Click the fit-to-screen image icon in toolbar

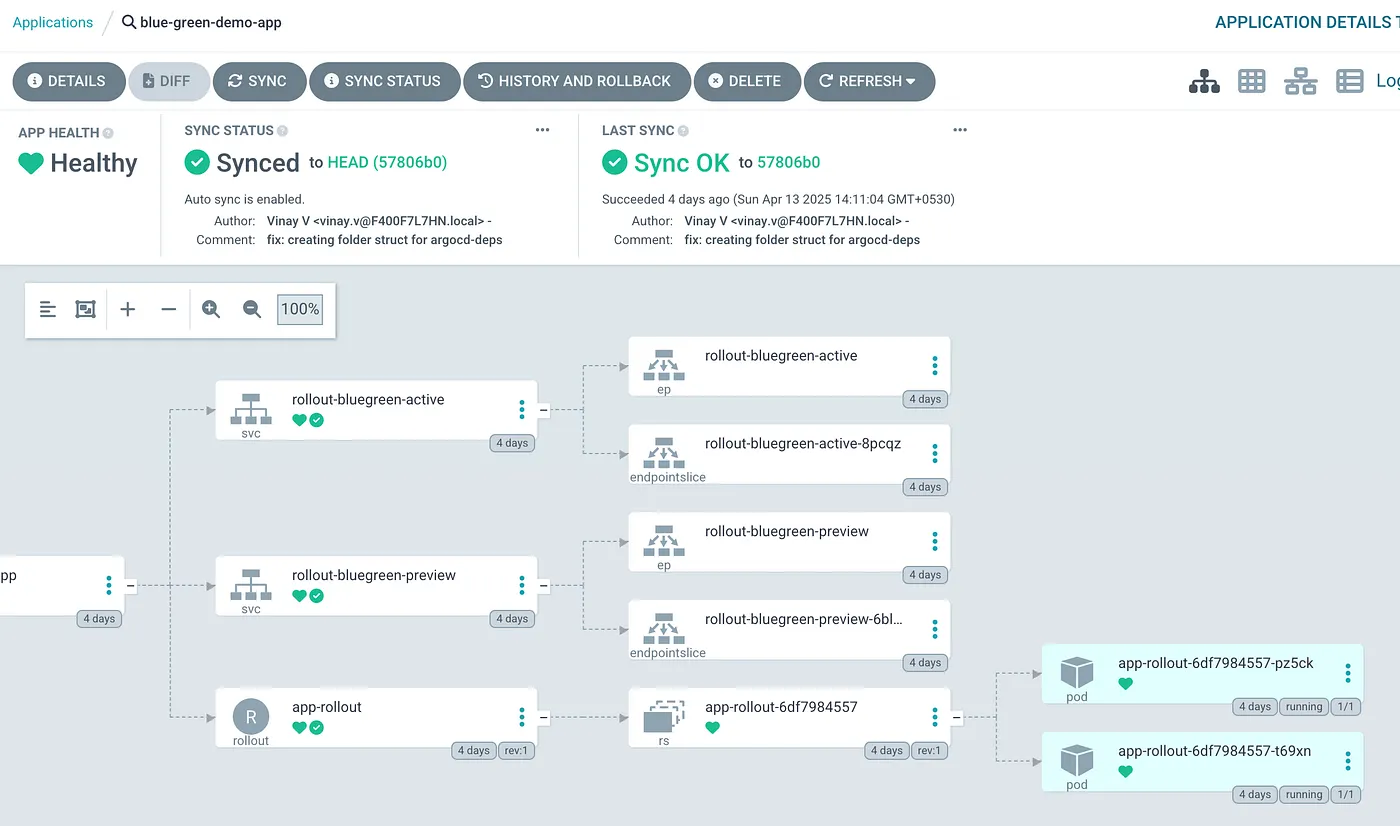pos(86,310)
